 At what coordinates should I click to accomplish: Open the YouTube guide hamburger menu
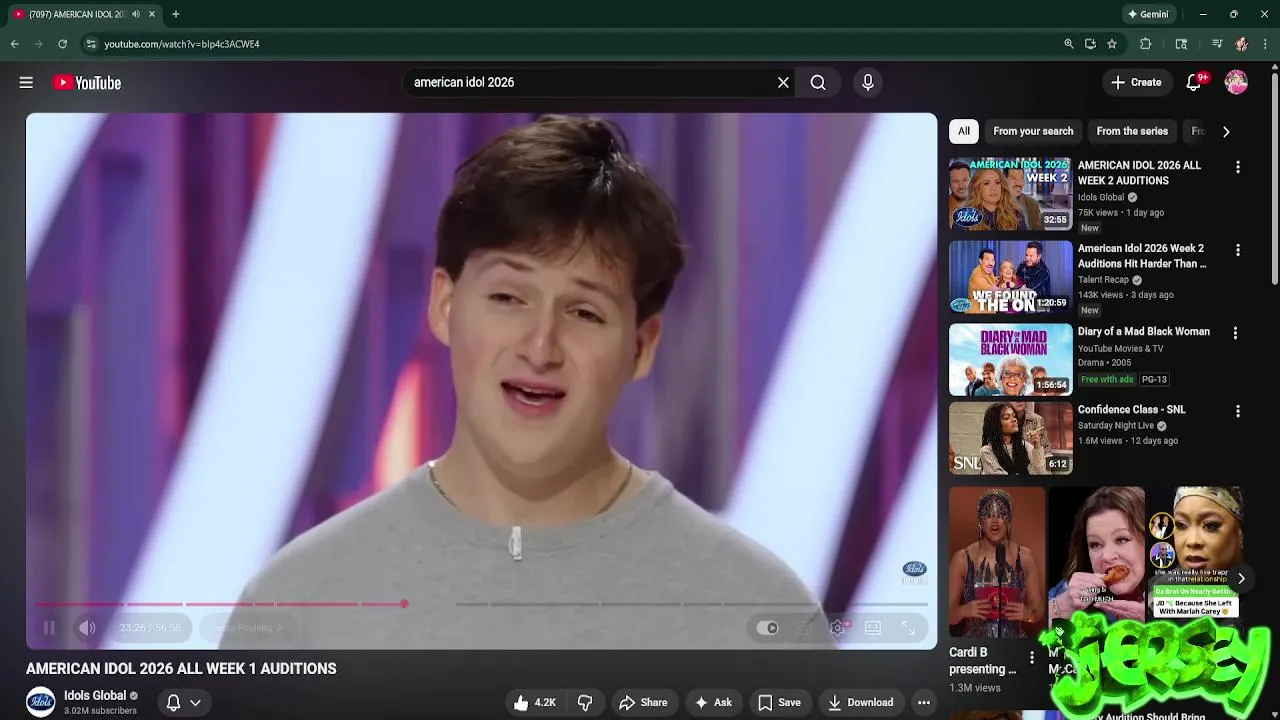[x=26, y=83]
